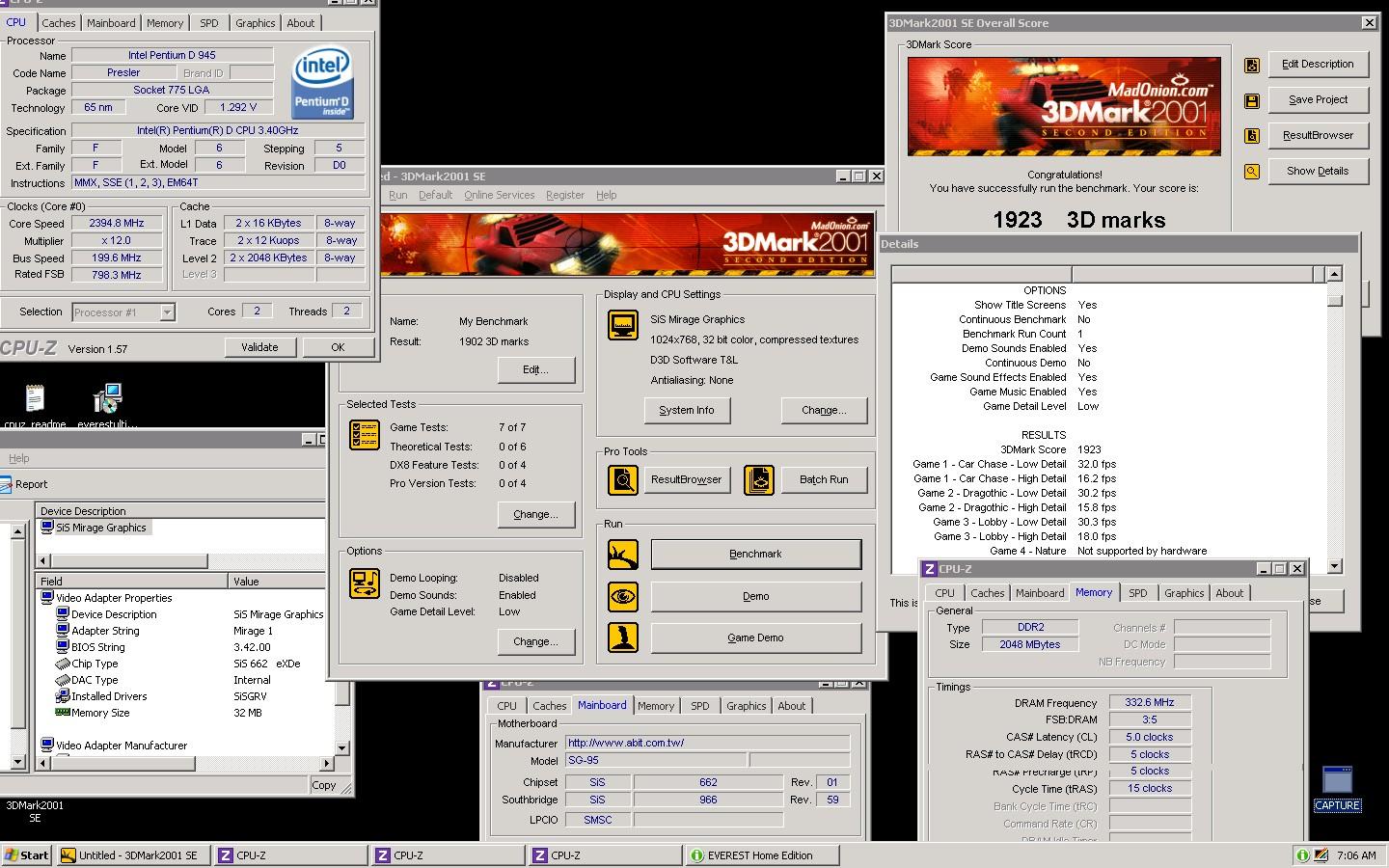Open Help menu in 3DMark2001

(x=606, y=195)
